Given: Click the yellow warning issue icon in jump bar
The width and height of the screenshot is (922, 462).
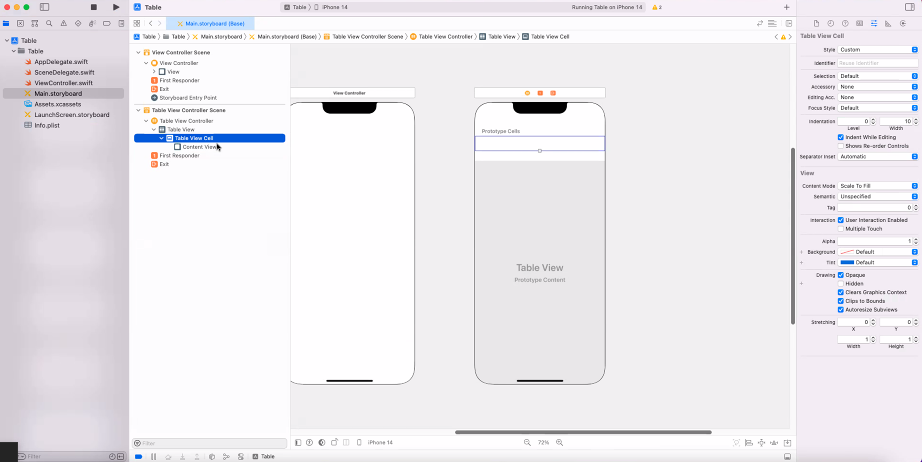Looking at the screenshot, I should [783, 36].
